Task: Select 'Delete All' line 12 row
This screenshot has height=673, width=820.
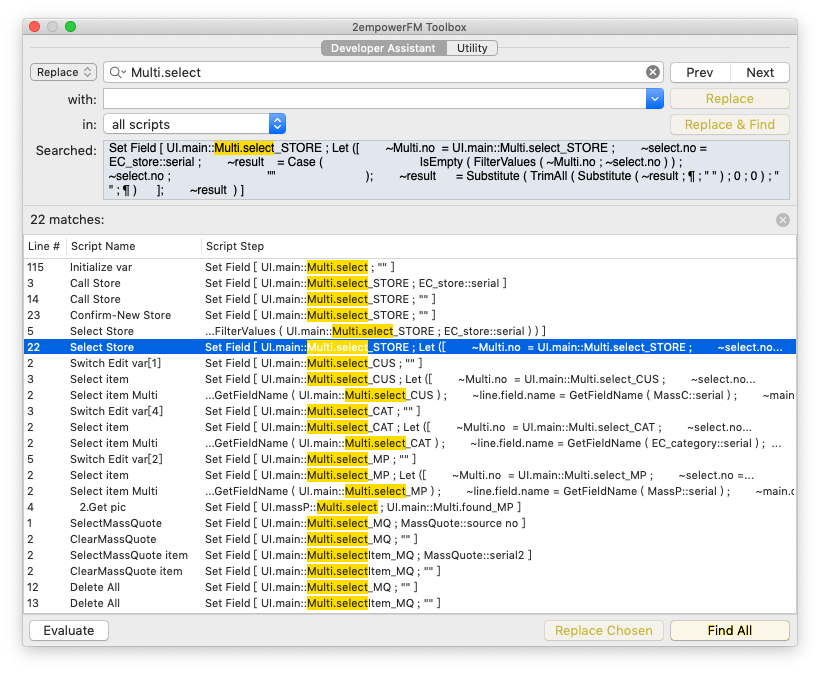Action: click(x=410, y=587)
